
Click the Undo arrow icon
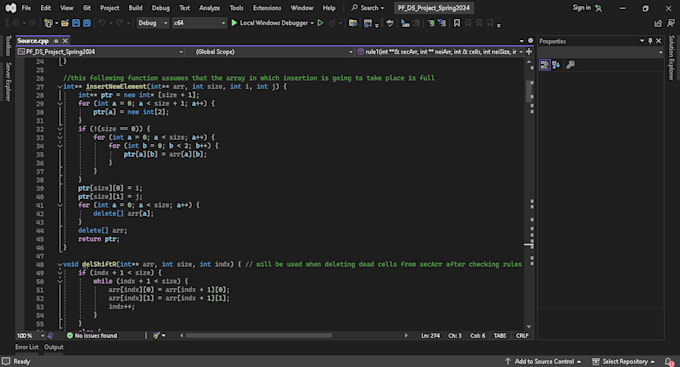point(102,23)
